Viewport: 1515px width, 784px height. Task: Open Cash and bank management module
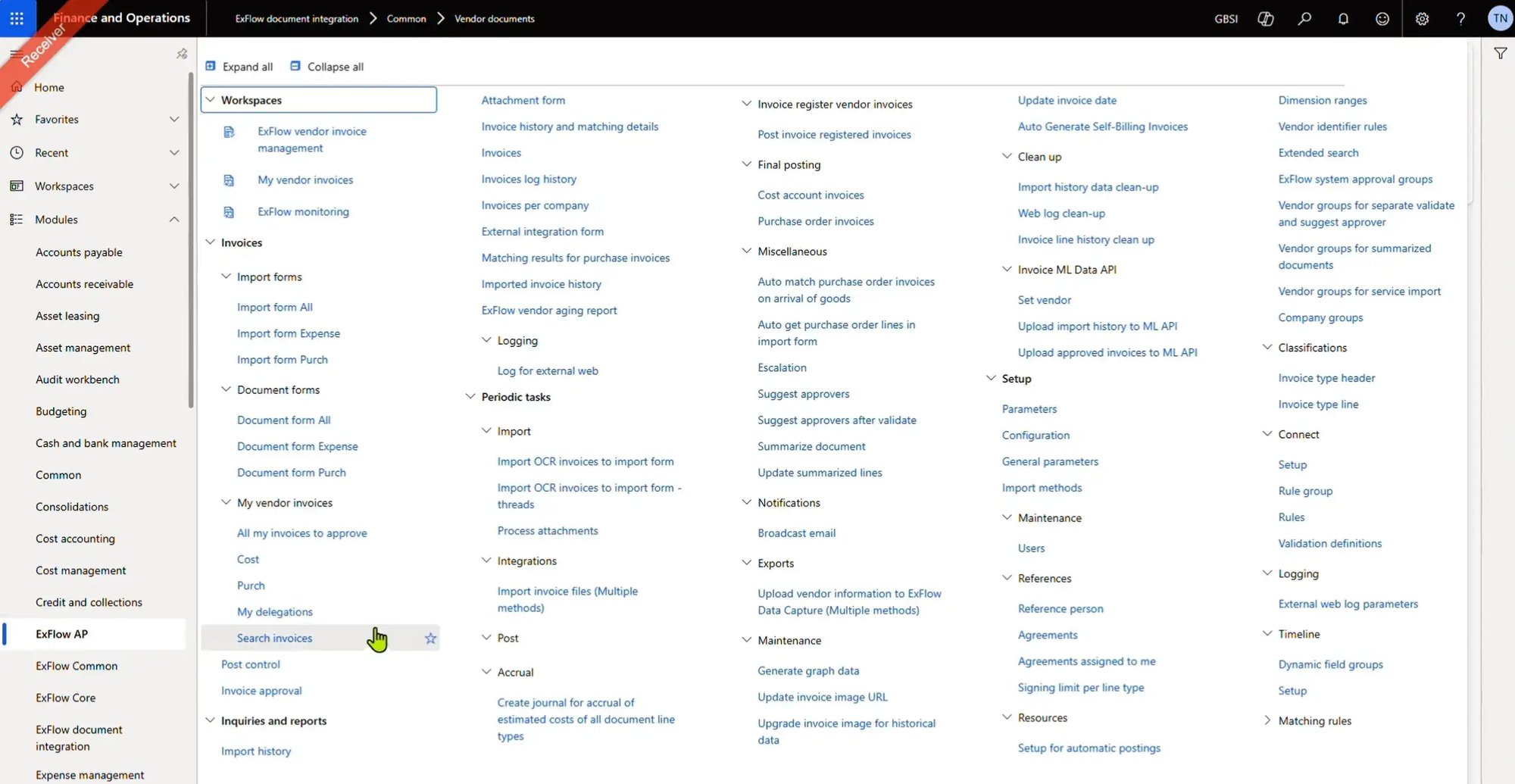pos(106,443)
